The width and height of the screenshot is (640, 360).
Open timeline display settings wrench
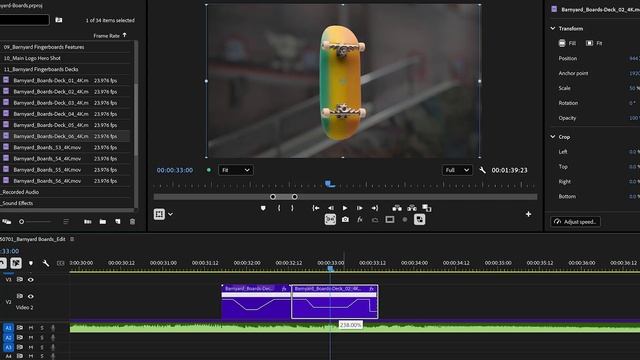(x=46, y=263)
